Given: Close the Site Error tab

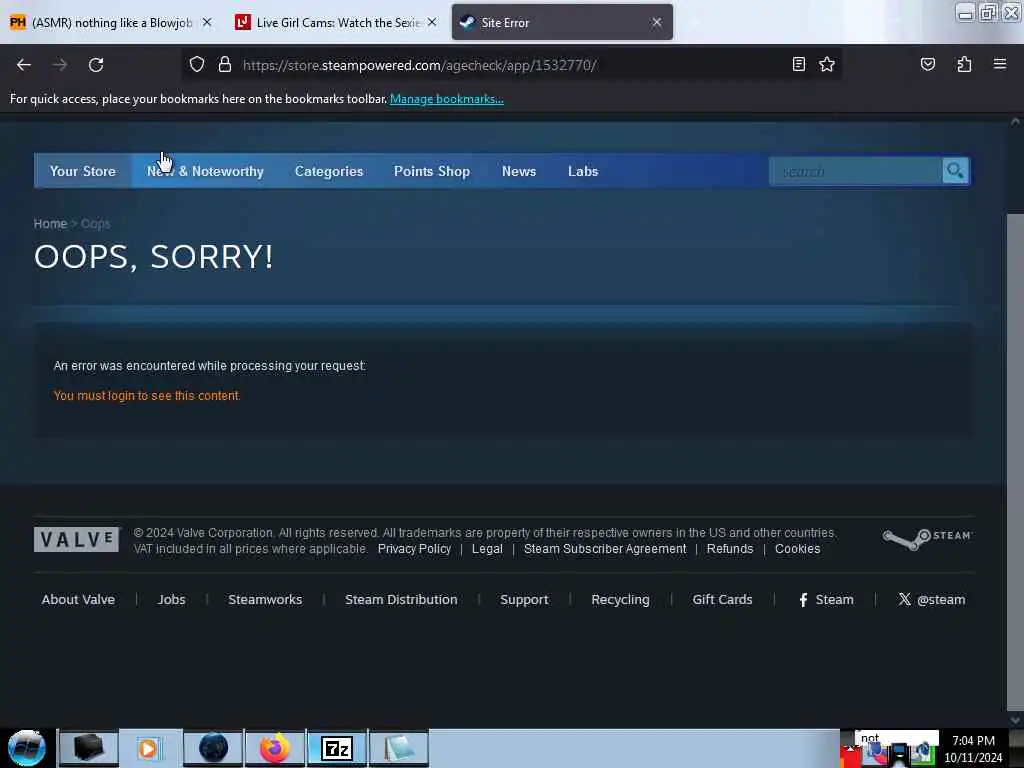Looking at the screenshot, I should pos(656,22).
